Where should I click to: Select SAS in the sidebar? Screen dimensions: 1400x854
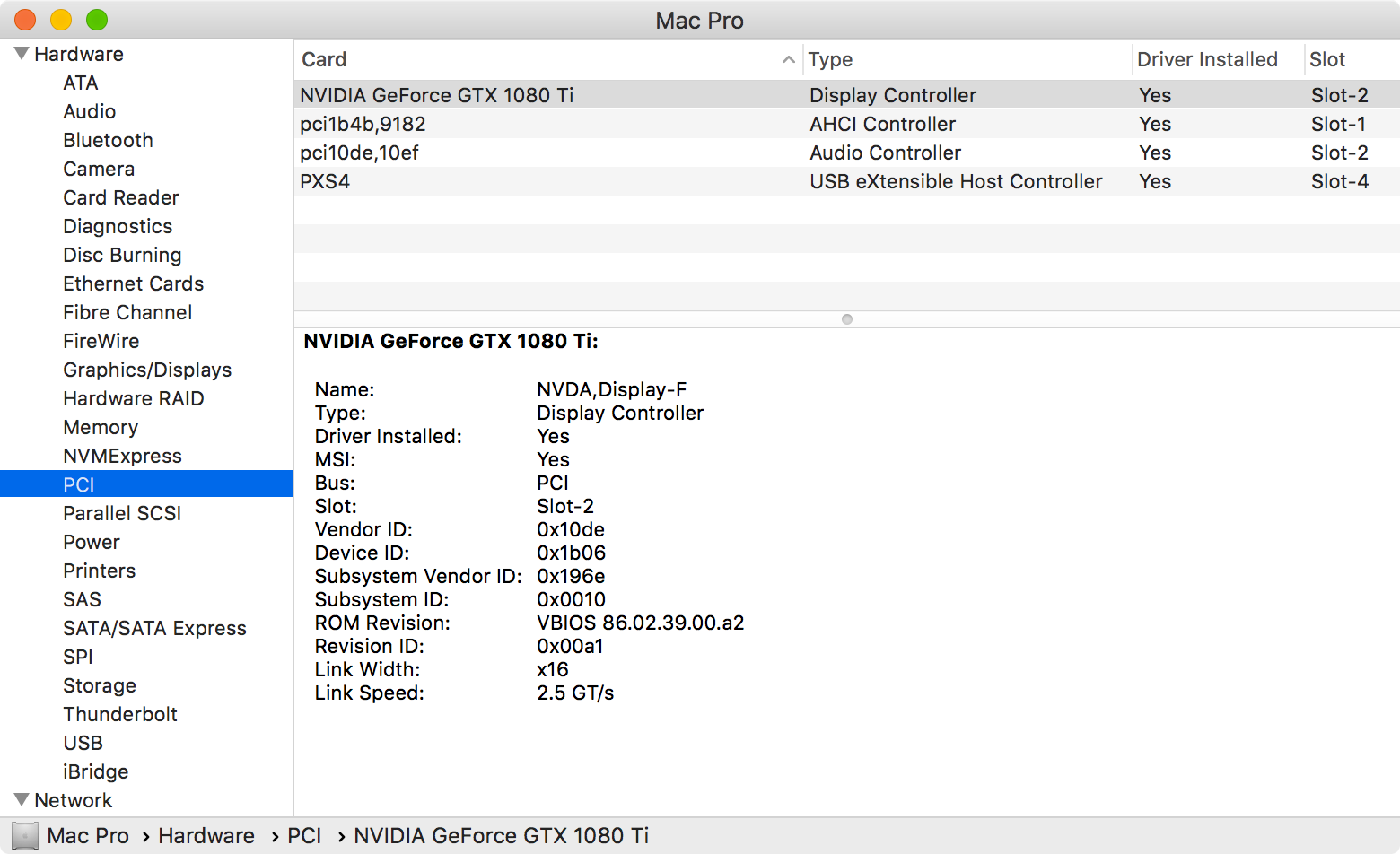(82, 599)
